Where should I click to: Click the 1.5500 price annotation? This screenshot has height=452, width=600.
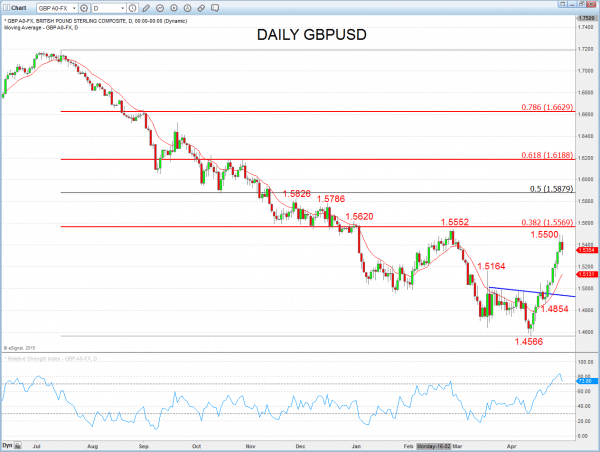(545, 235)
